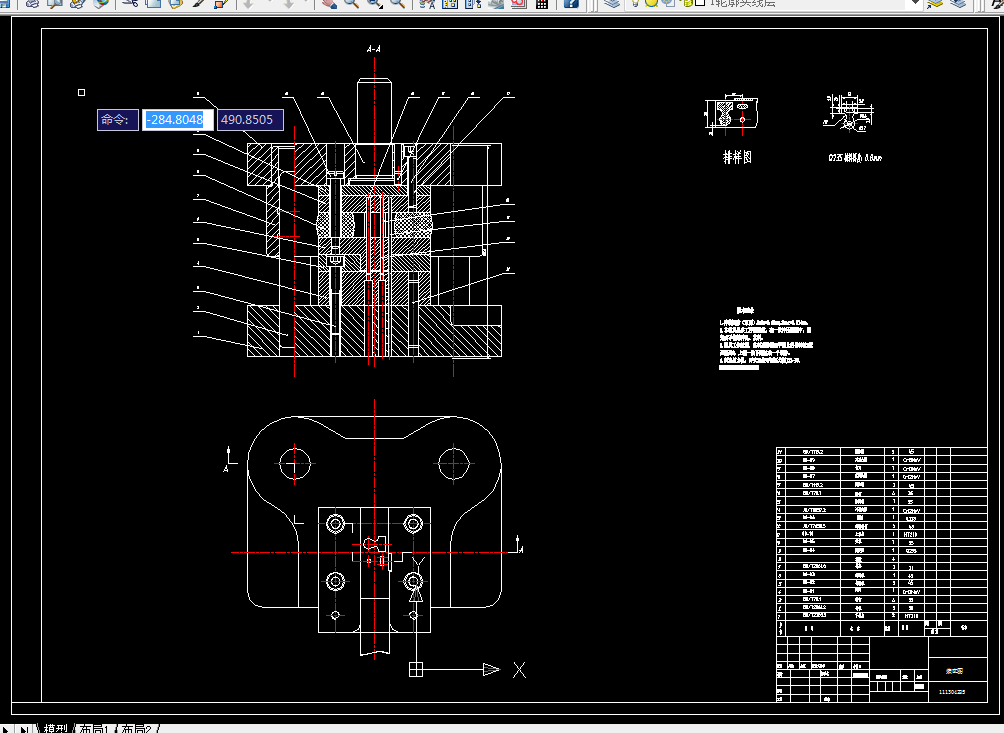Open Help with the question mark icon
Image resolution: width=1004 pixels, height=733 pixels.
click(571, 3)
